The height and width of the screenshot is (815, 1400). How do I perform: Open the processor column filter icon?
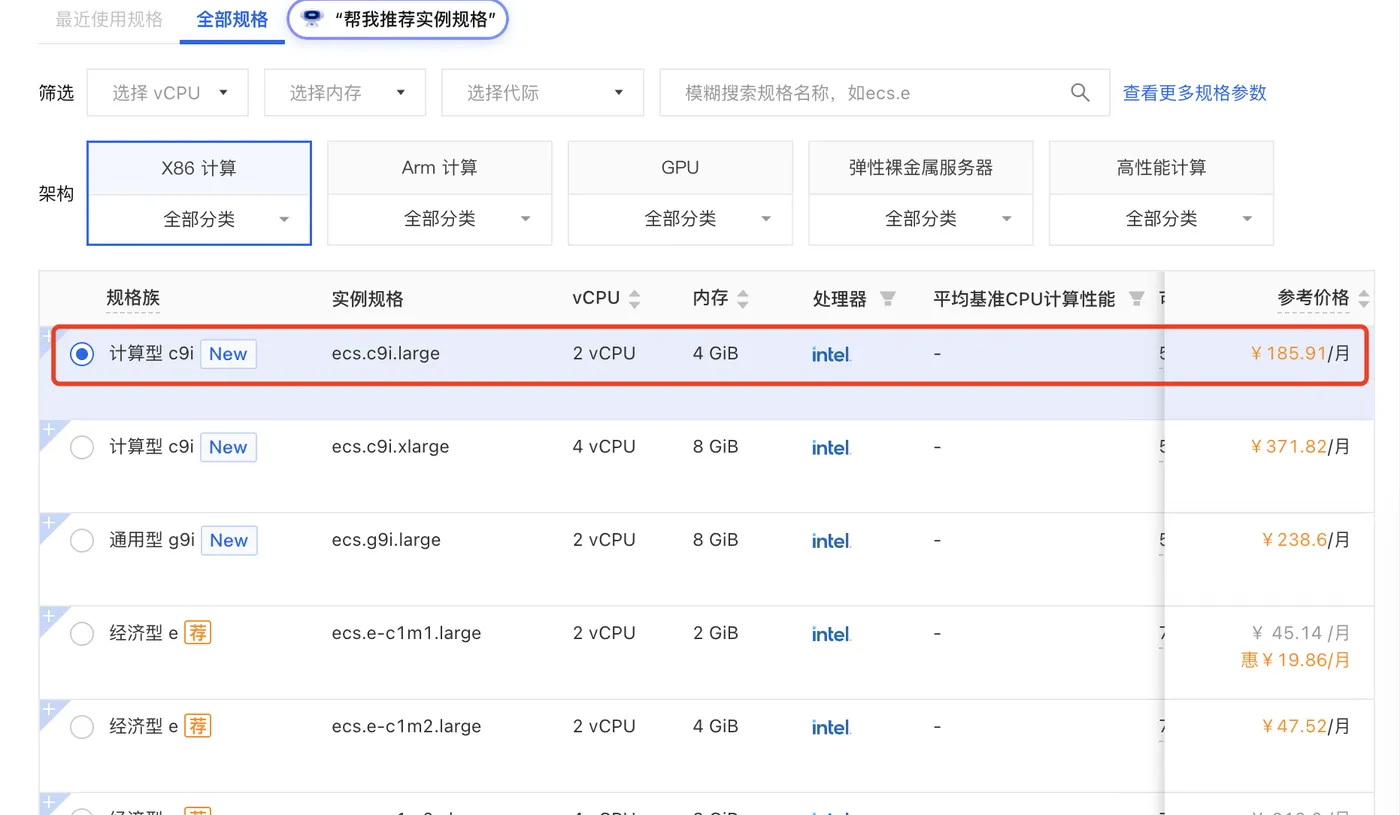(x=887, y=299)
